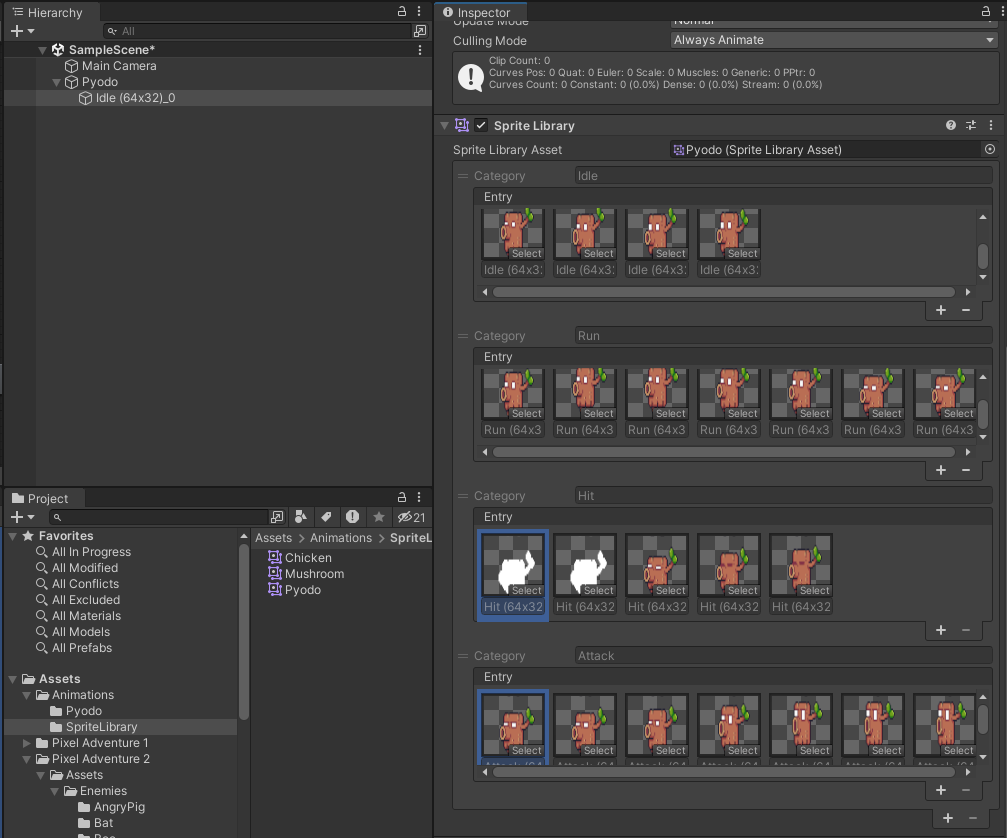
Task: Add an entry to the Run category
Action: 941,470
